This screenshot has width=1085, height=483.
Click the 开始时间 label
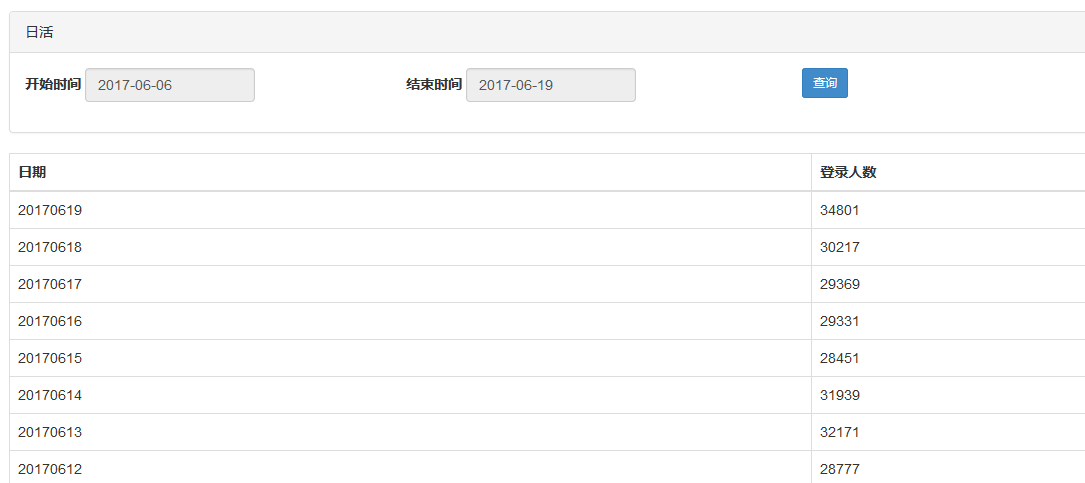tap(53, 85)
